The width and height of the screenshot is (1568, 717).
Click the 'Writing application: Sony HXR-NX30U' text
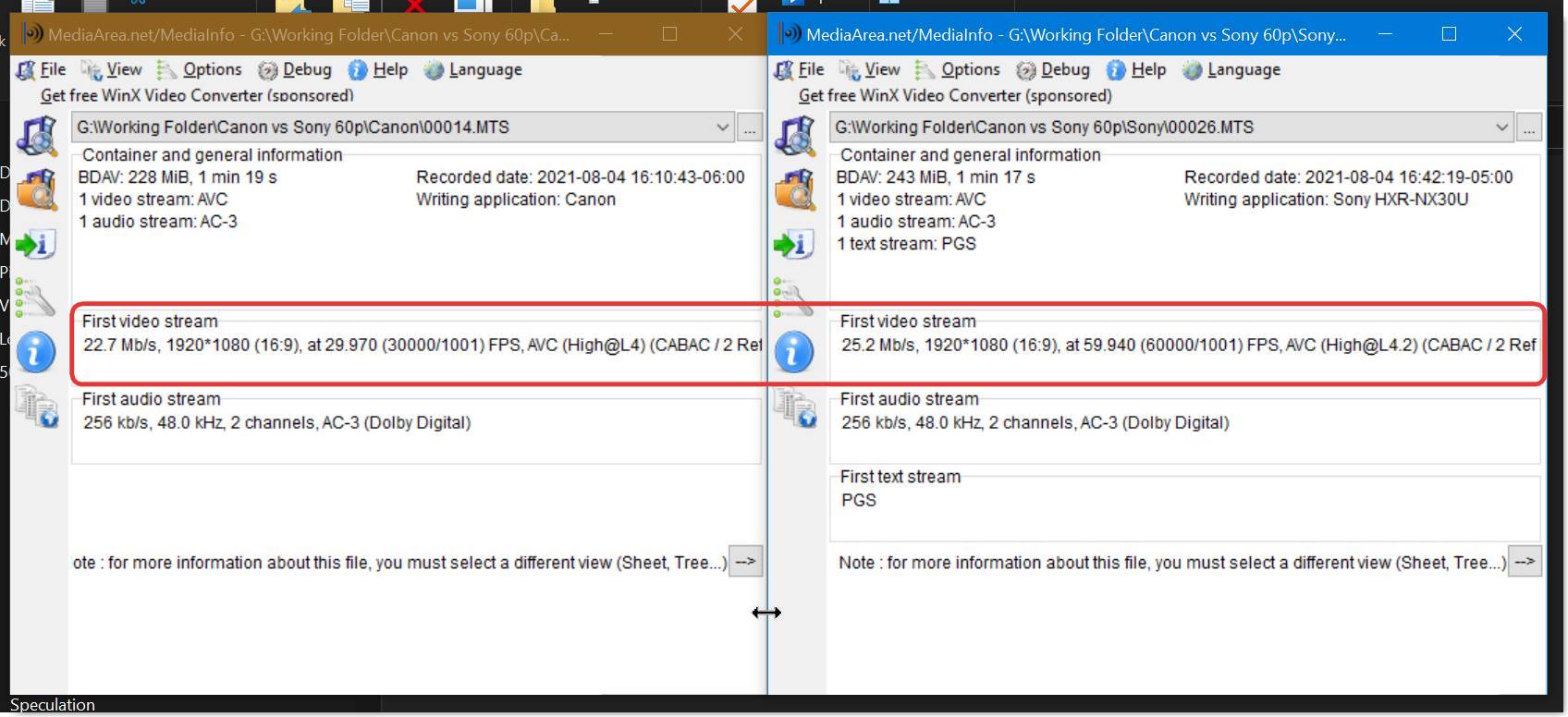[x=1326, y=200]
